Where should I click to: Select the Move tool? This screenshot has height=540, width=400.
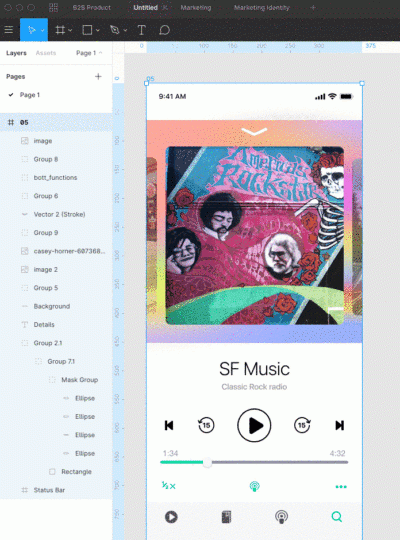pos(31,30)
